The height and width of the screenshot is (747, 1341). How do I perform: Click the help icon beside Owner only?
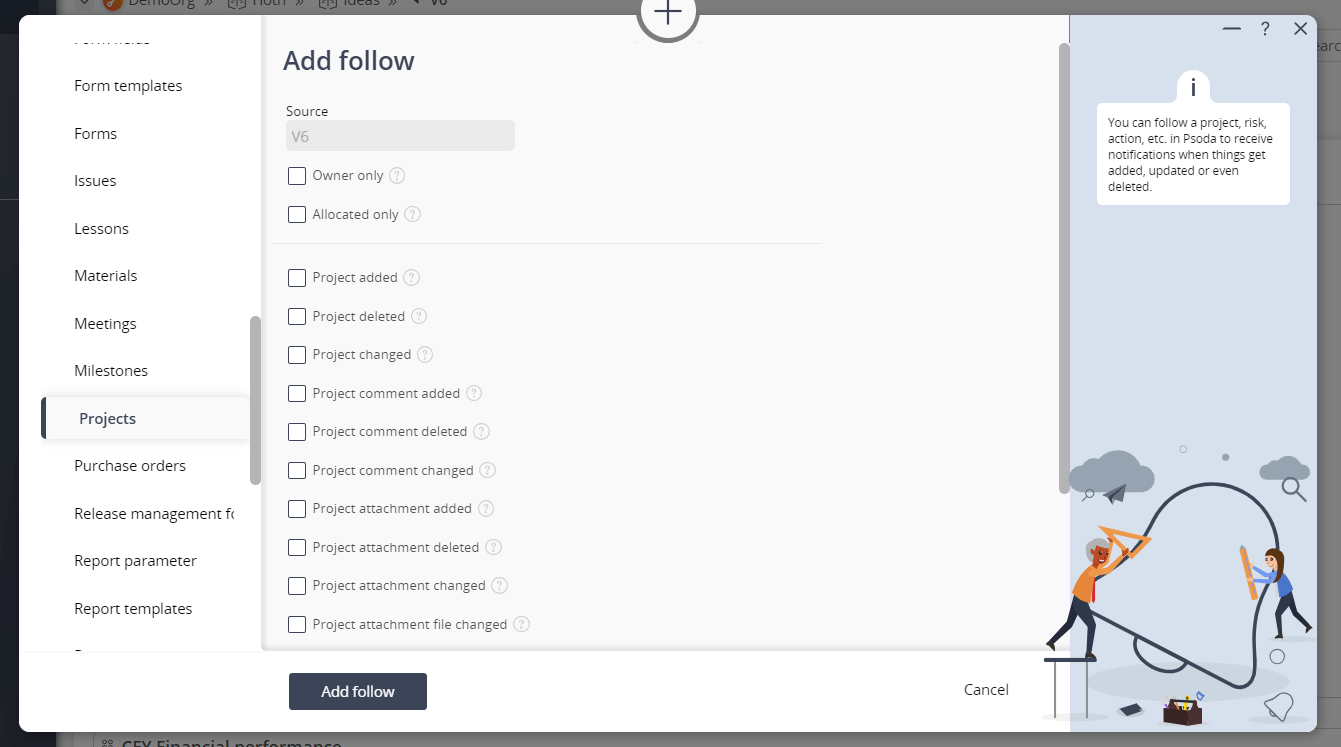pyautogui.click(x=397, y=176)
